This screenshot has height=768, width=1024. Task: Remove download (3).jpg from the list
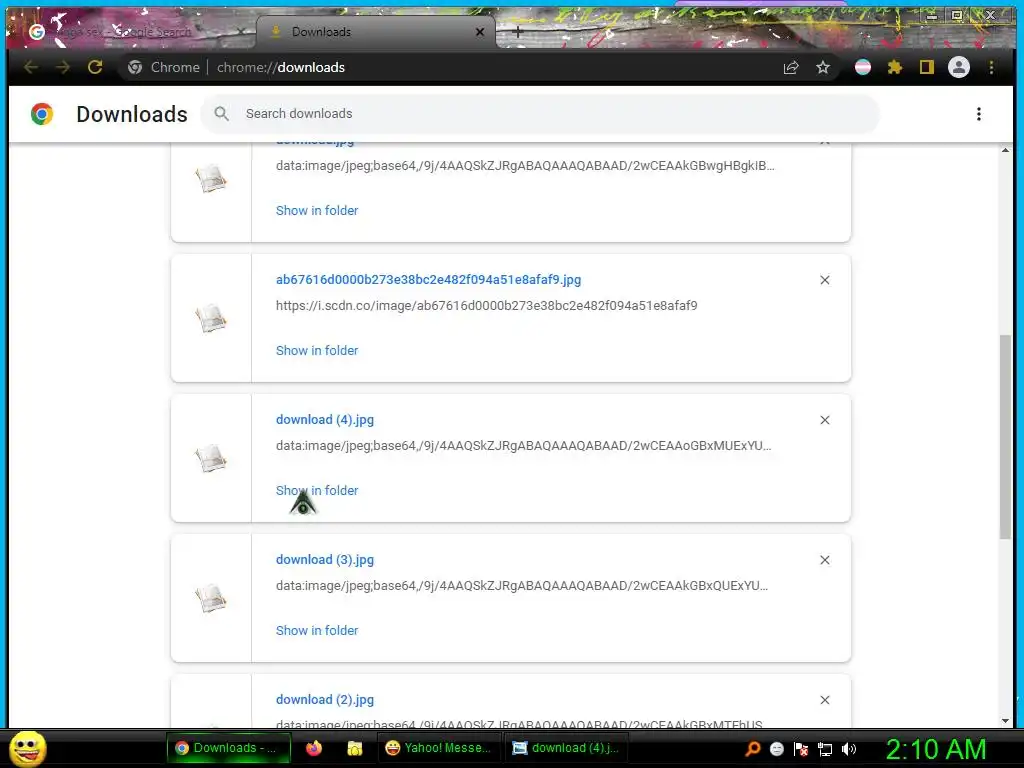point(825,560)
